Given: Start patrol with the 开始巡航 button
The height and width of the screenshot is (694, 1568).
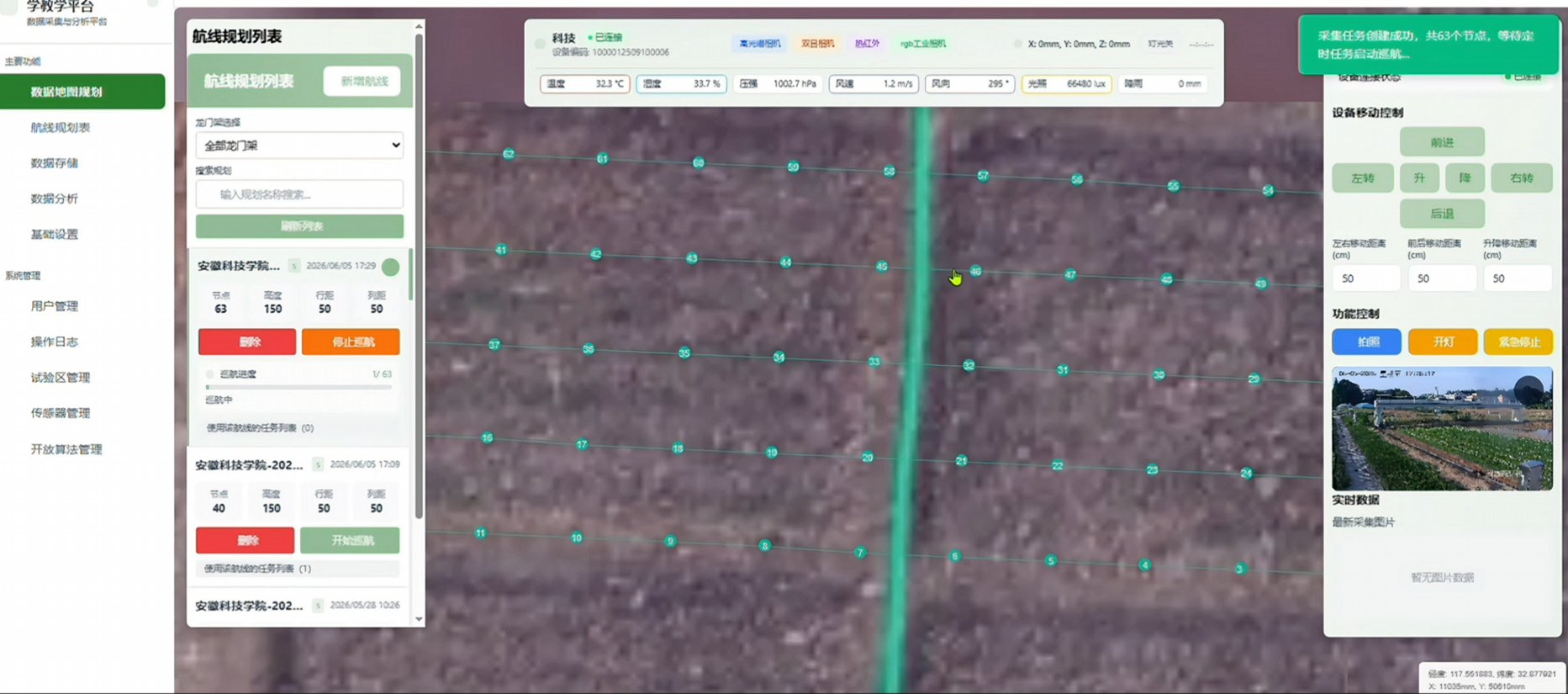Looking at the screenshot, I should 350,540.
